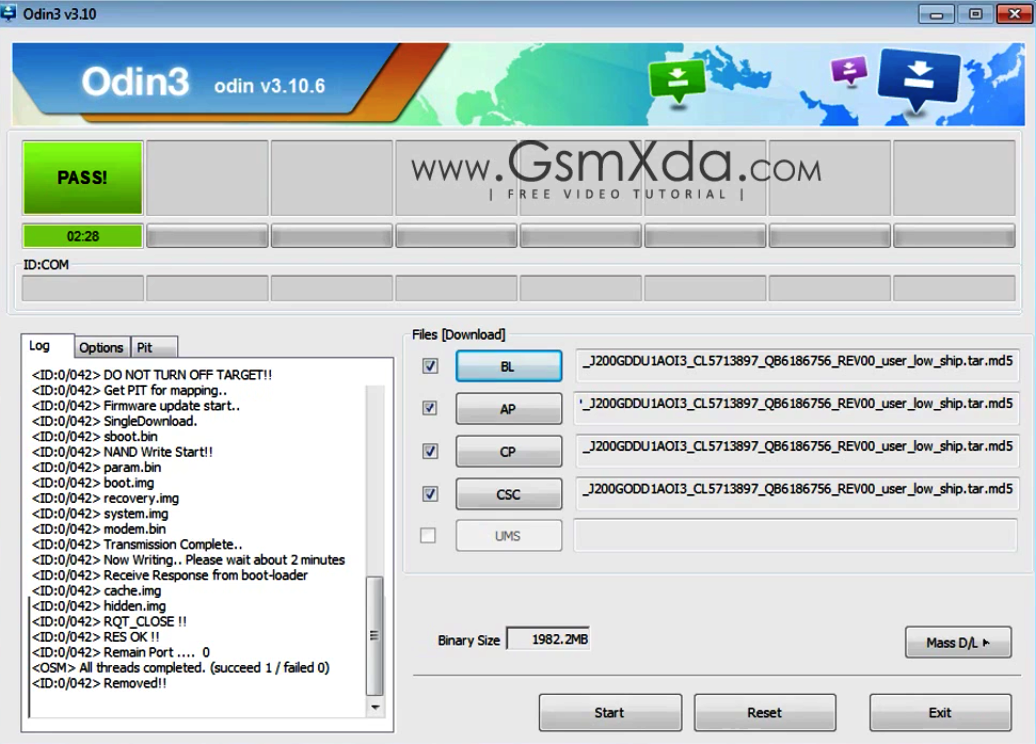Browse for an AP firmware file
This screenshot has width=1036, height=744.
point(508,408)
